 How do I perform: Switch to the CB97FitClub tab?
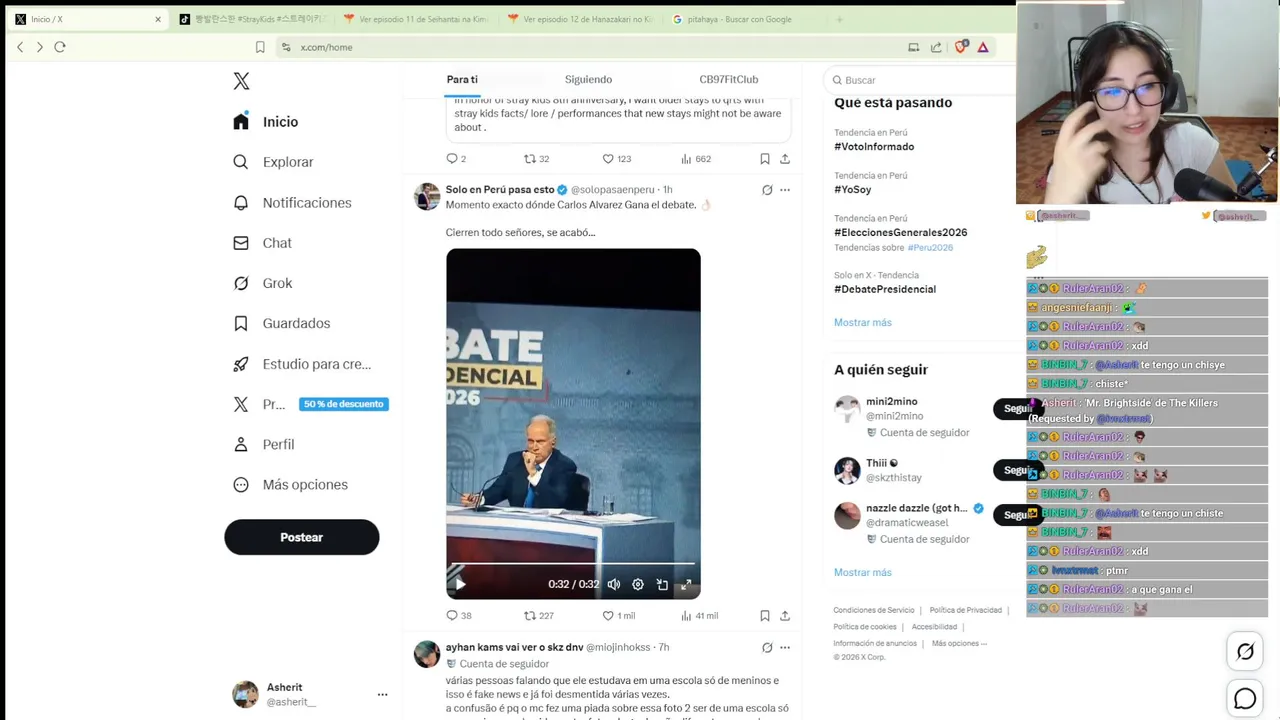click(728, 80)
